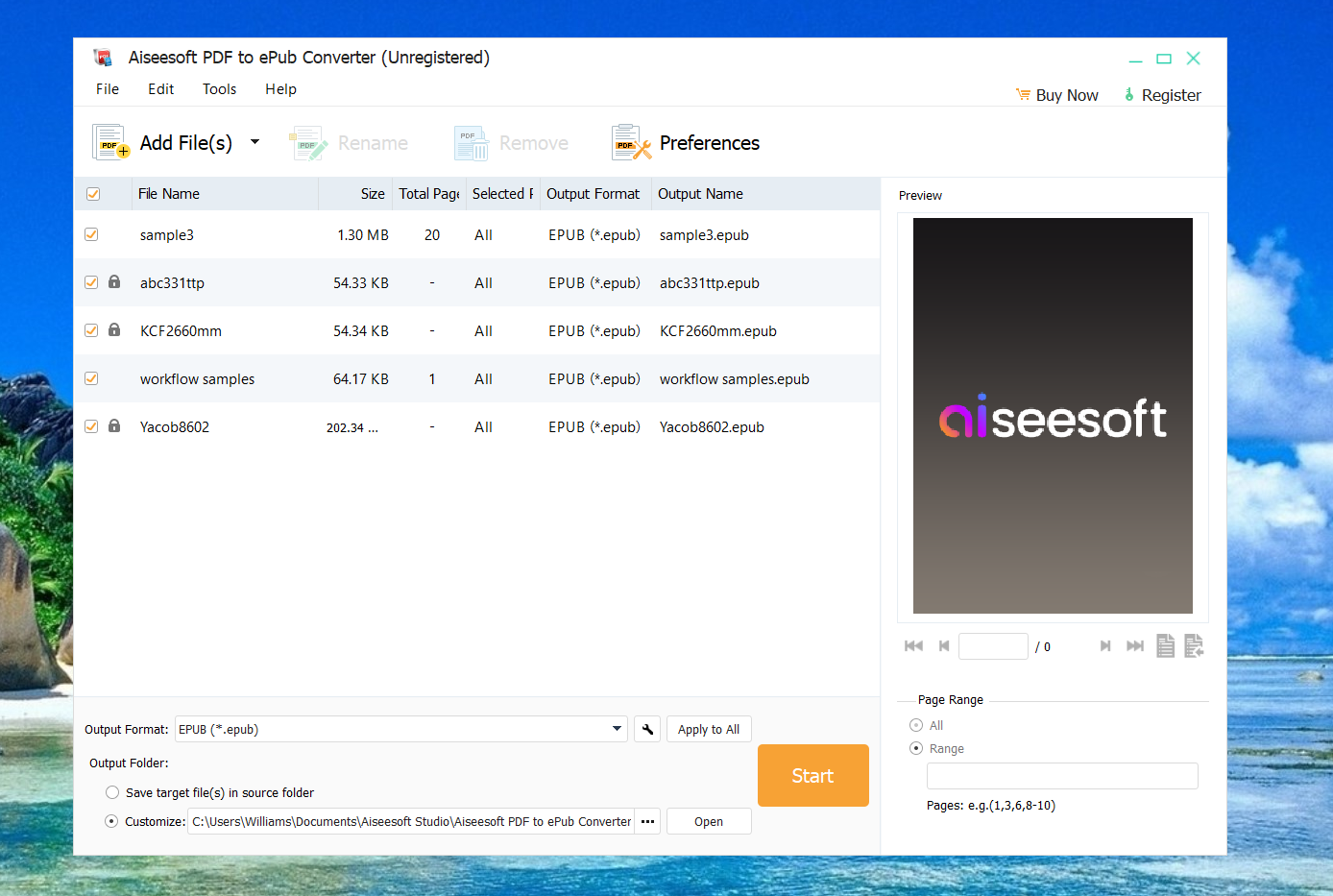Open the Help menu
1333x896 pixels.
point(280,89)
